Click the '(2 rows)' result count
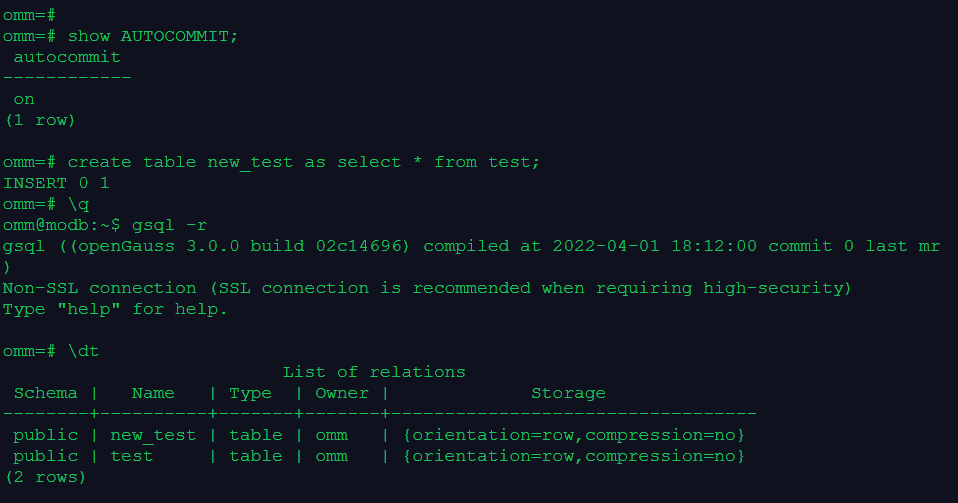 45,477
